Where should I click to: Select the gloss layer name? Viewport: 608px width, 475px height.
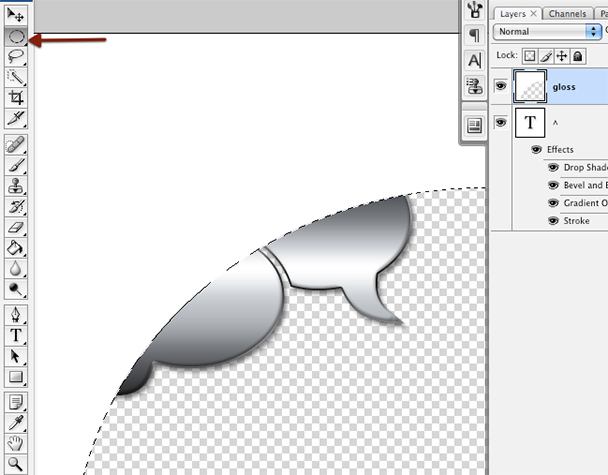[564, 87]
